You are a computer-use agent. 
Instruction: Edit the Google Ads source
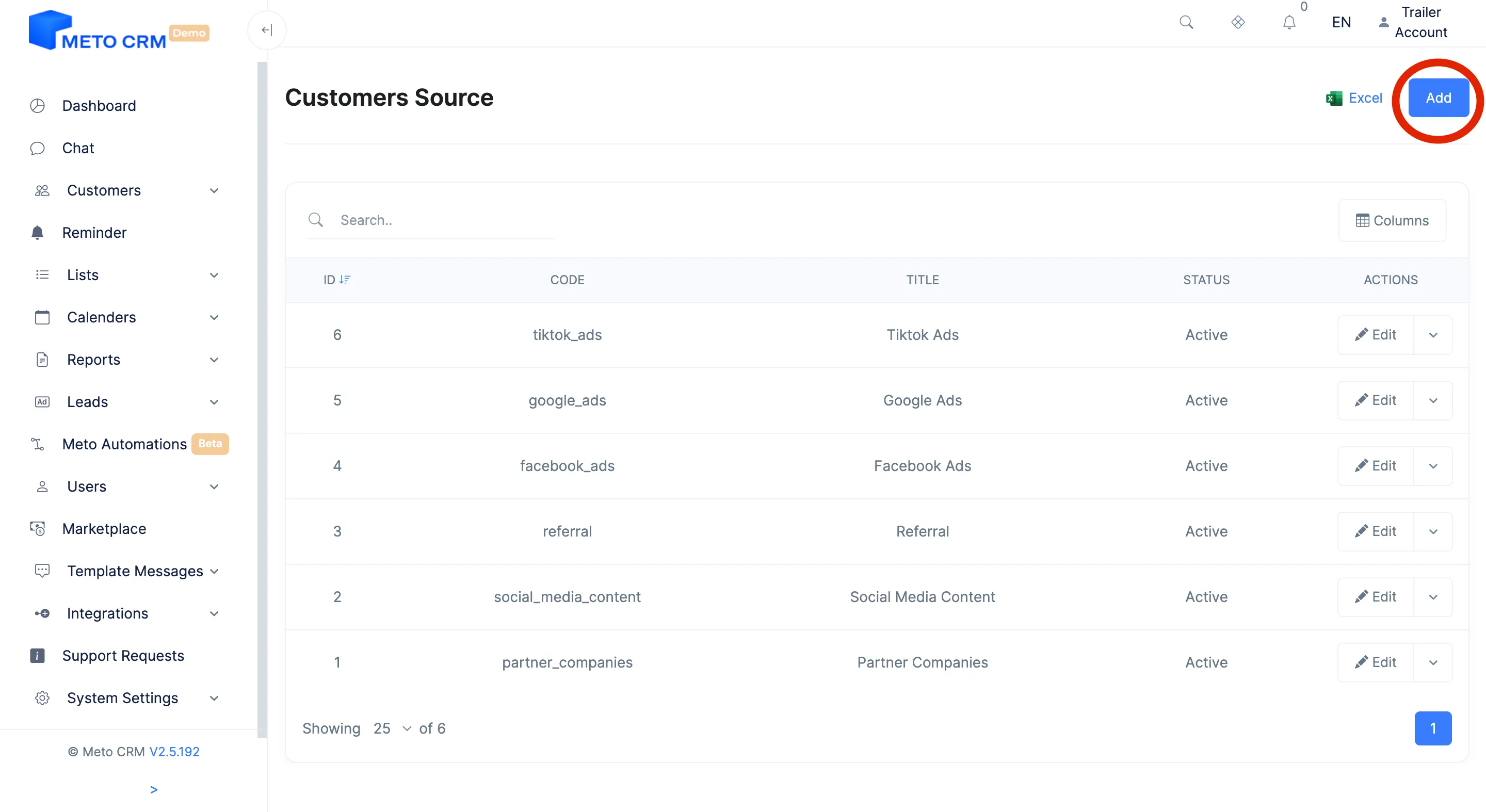pos(1376,400)
